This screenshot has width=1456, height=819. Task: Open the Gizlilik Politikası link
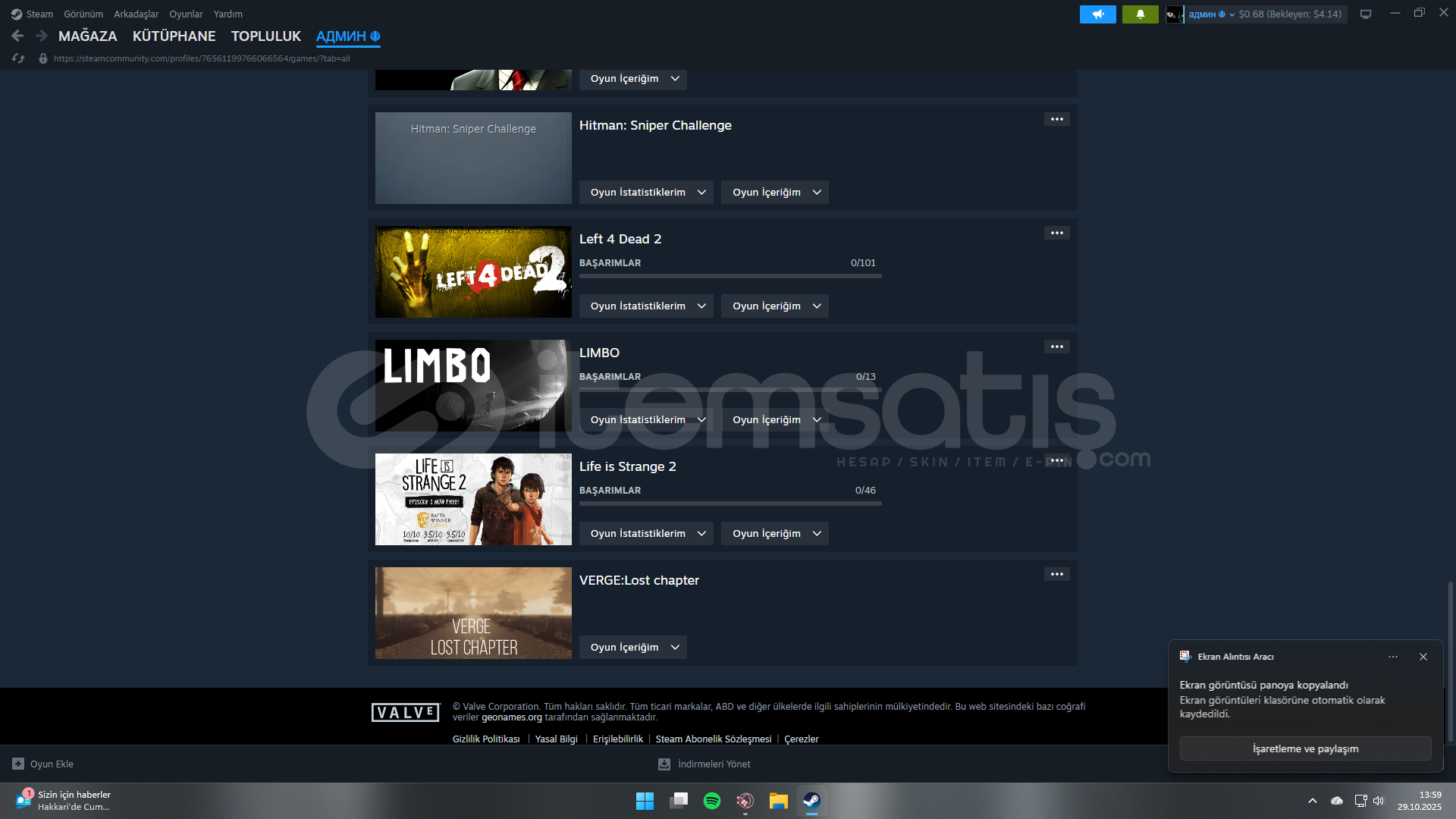tap(486, 739)
